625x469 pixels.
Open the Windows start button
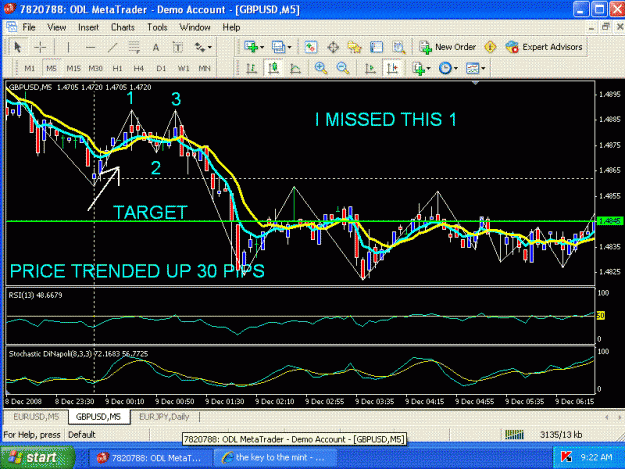[x=37, y=457]
